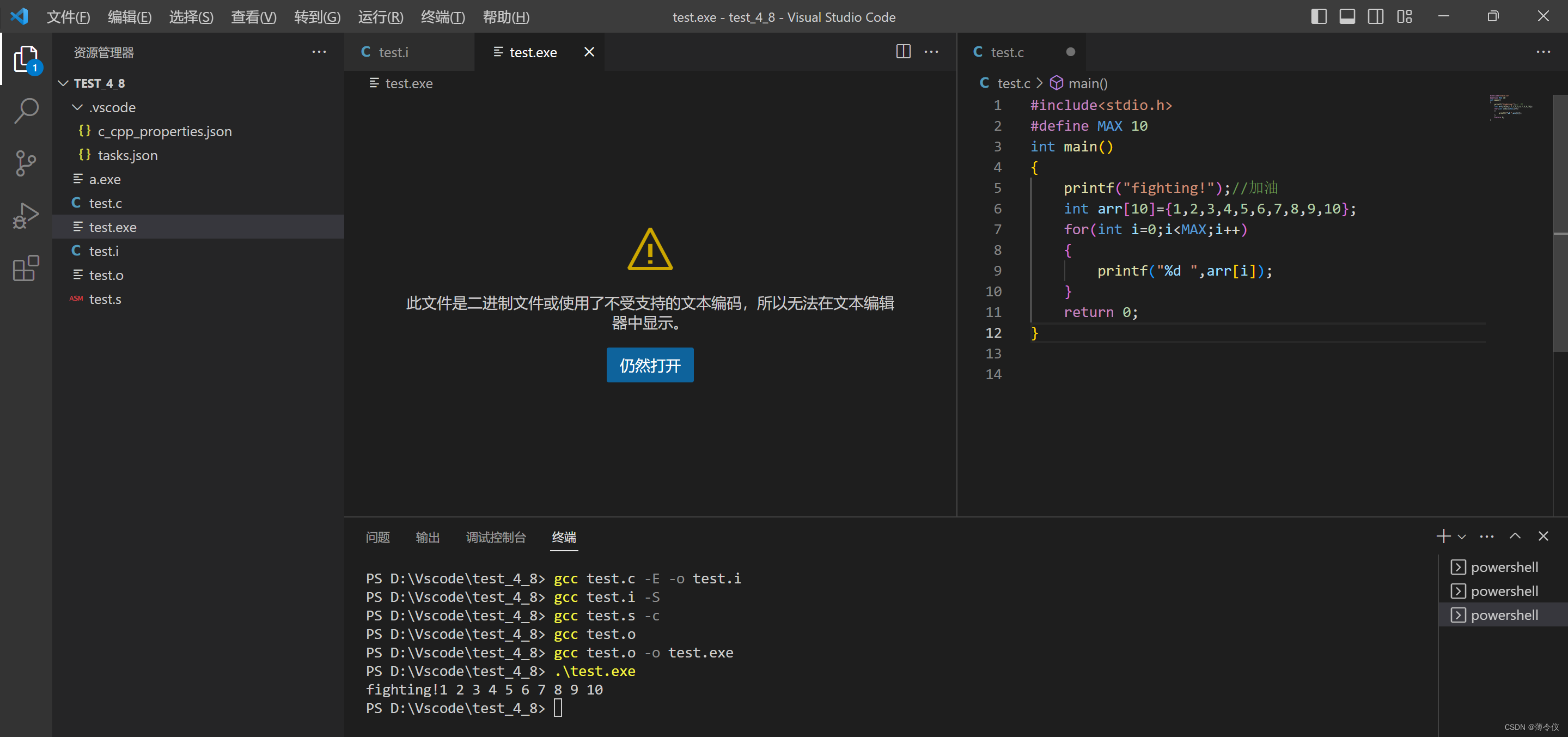
Task: Open test.s assembly file in explorer
Action: [198, 299]
